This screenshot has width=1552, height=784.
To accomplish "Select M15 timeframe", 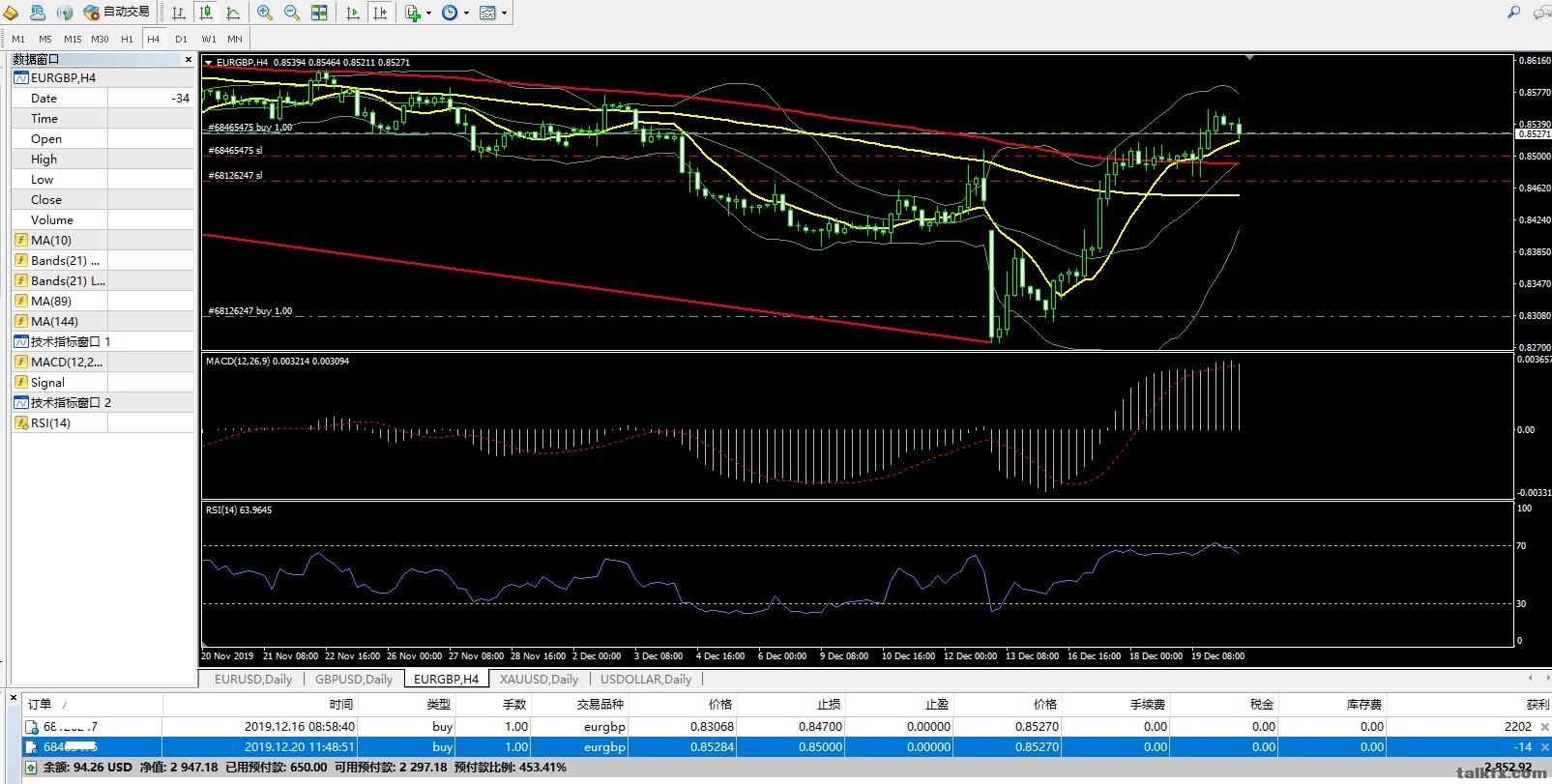I will (73, 39).
